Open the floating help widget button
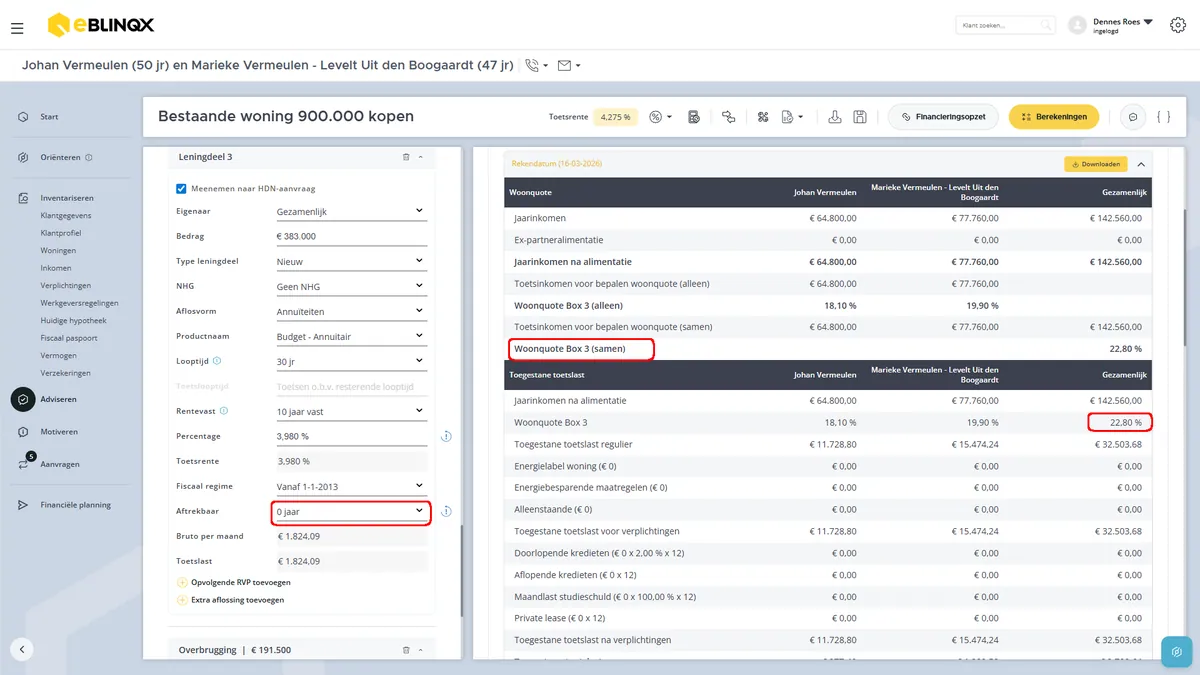This screenshot has height=675, width=1200. click(x=1176, y=651)
